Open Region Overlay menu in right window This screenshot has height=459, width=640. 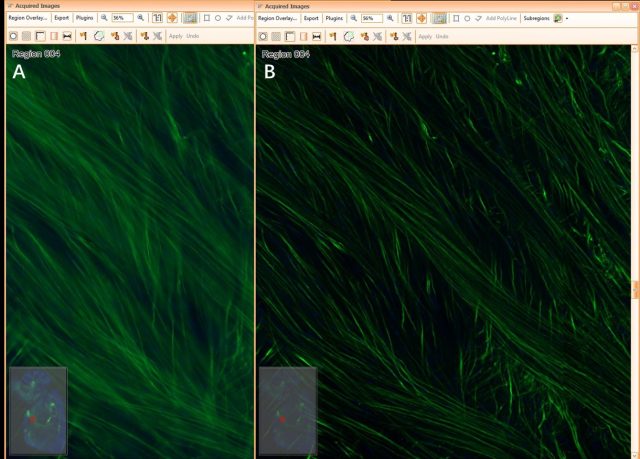click(277, 18)
